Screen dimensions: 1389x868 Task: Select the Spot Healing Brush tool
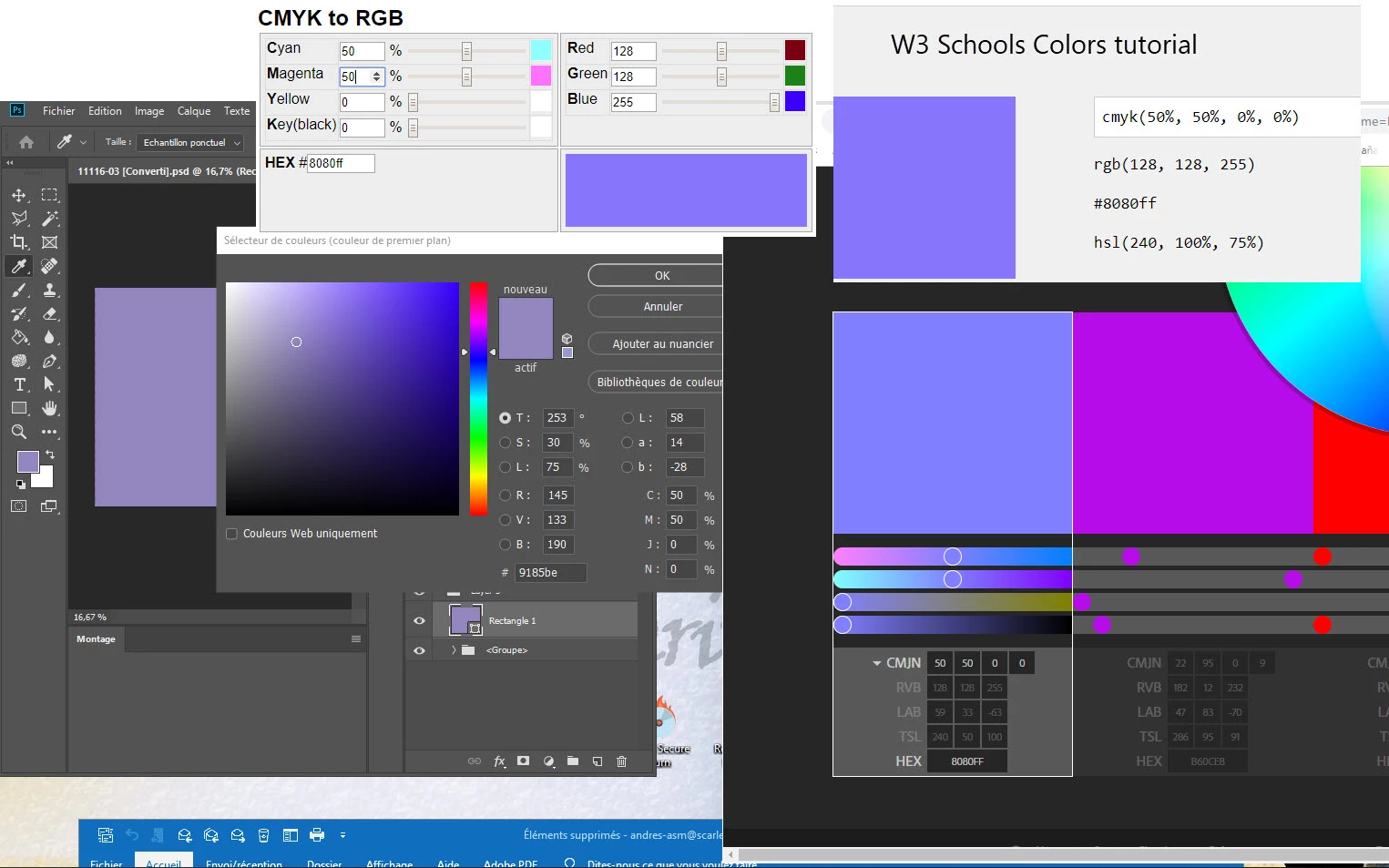click(49, 266)
